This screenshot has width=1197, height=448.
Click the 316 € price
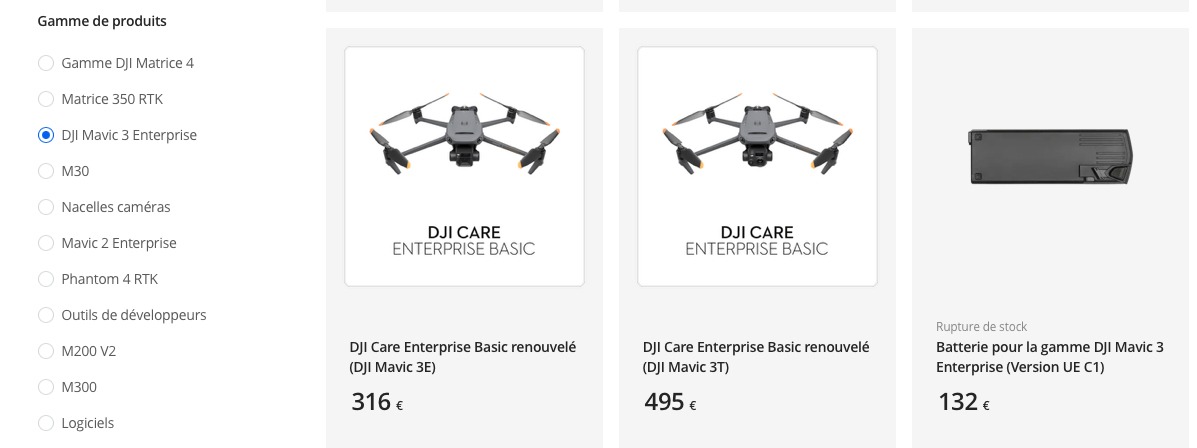point(377,401)
